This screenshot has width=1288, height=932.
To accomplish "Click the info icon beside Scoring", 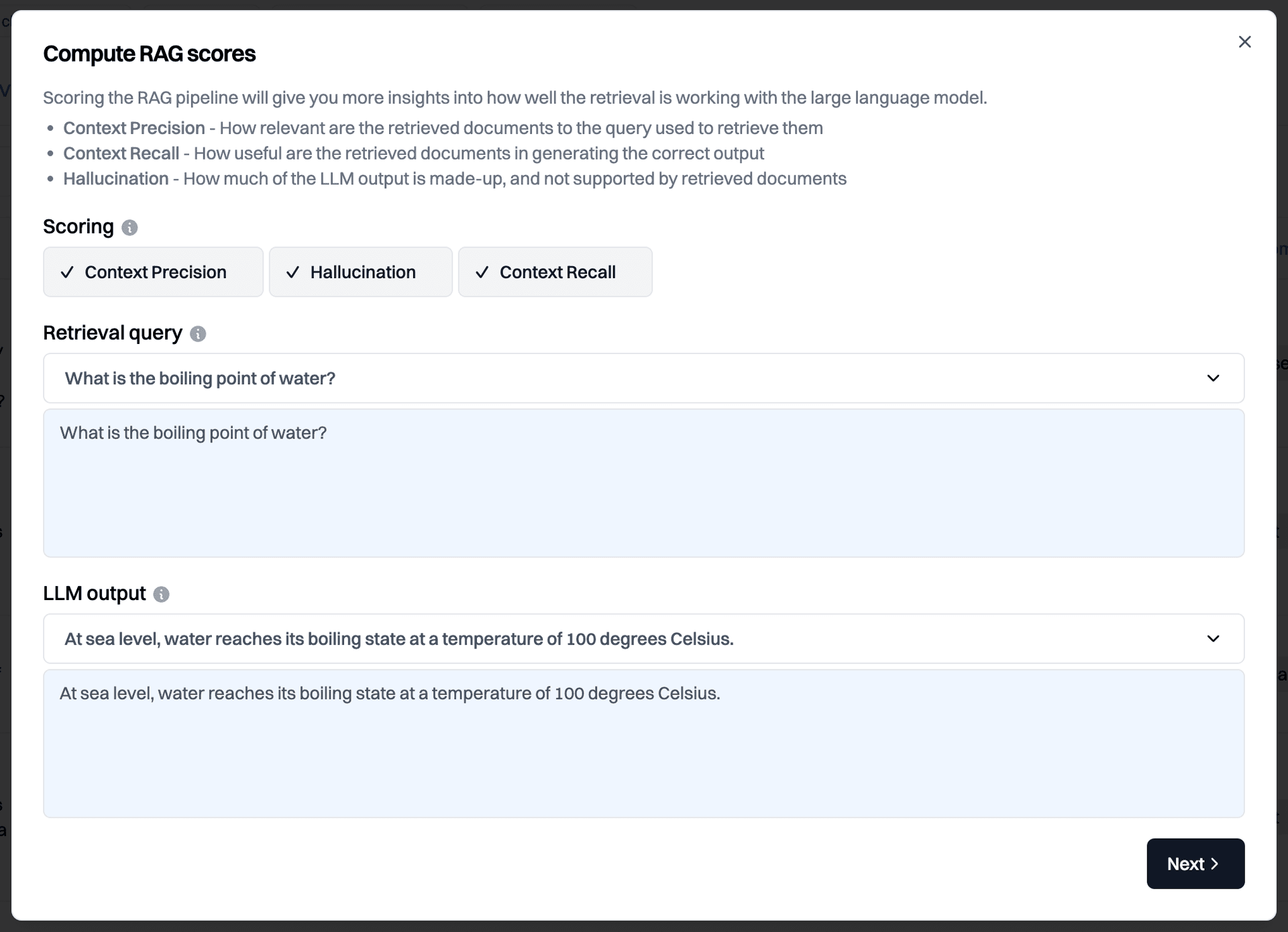I will click(x=129, y=228).
